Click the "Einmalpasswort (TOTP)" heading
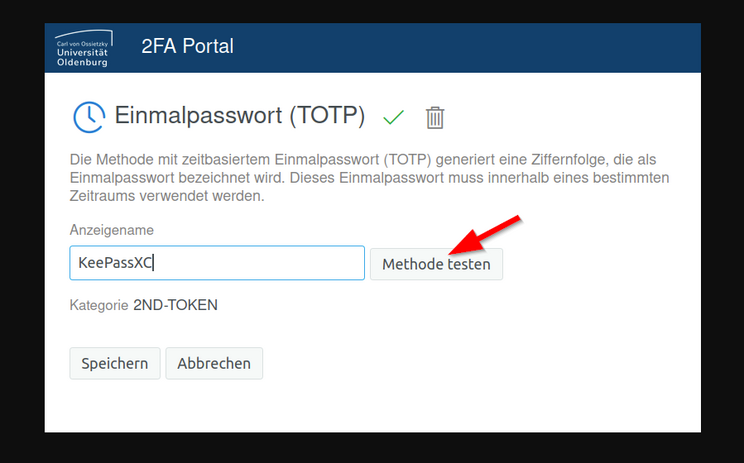 tap(240, 114)
